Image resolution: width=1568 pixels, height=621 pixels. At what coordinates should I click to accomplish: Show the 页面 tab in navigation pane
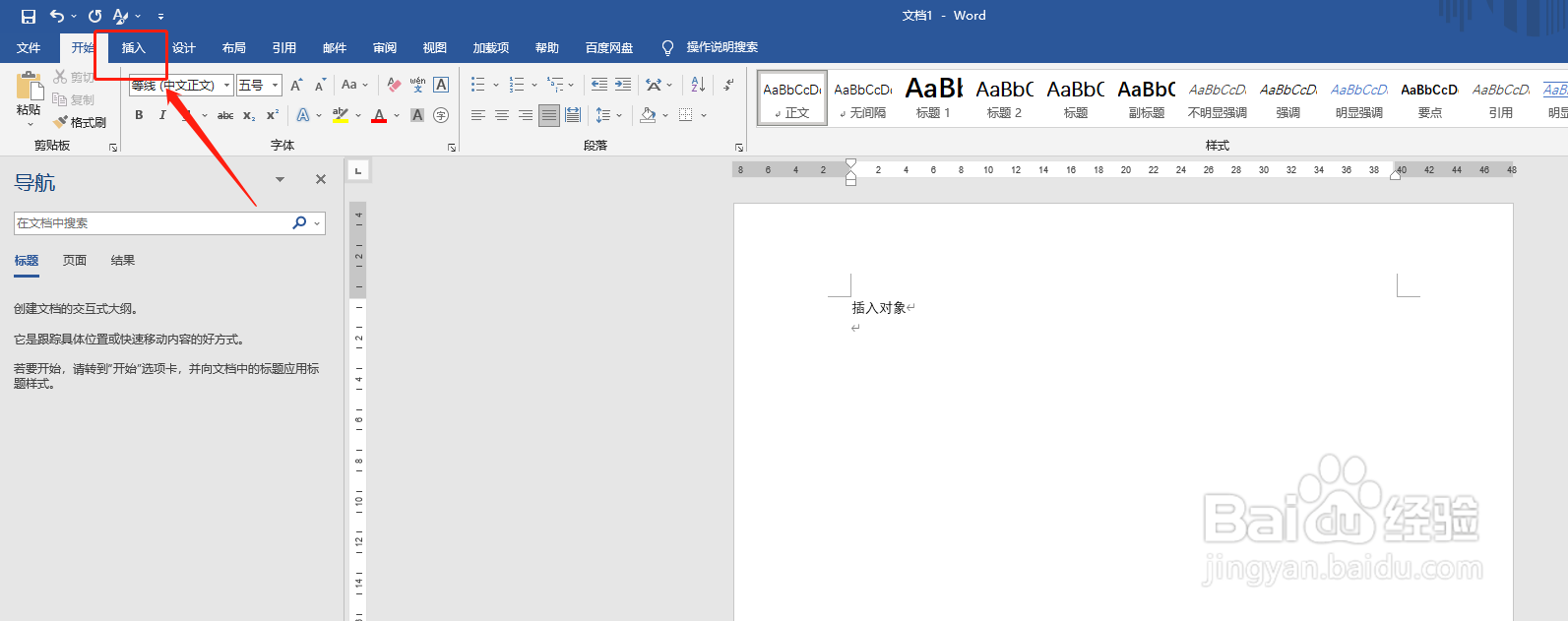(x=75, y=261)
